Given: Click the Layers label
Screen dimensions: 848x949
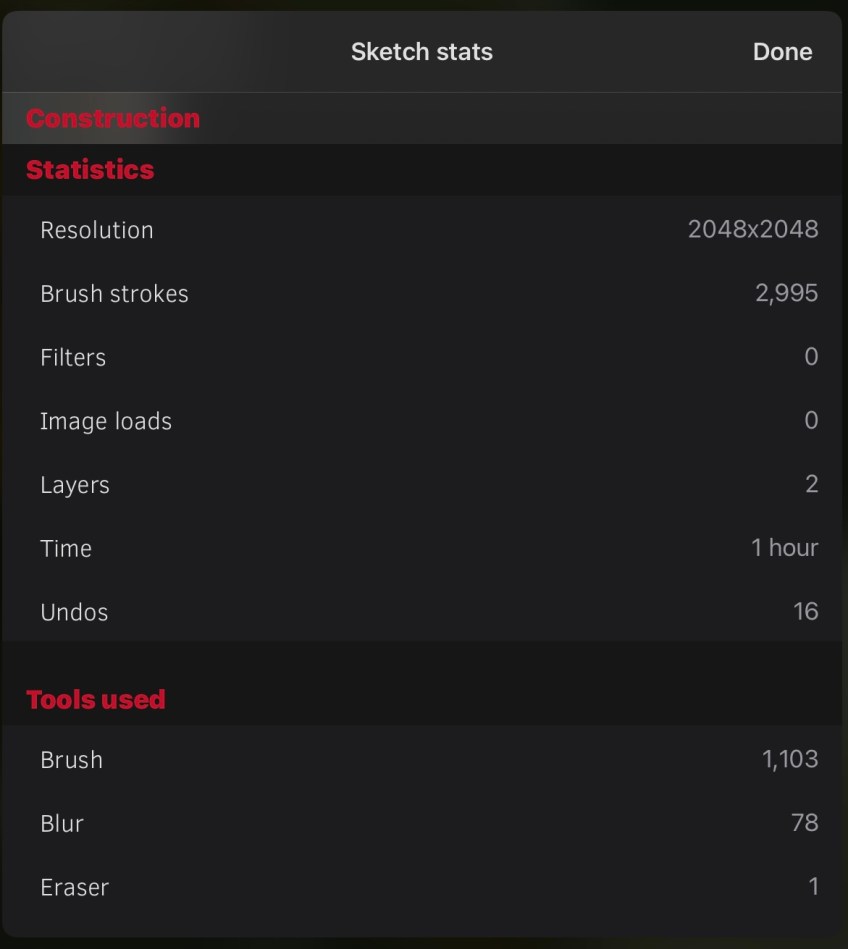Looking at the screenshot, I should coord(75,485).
